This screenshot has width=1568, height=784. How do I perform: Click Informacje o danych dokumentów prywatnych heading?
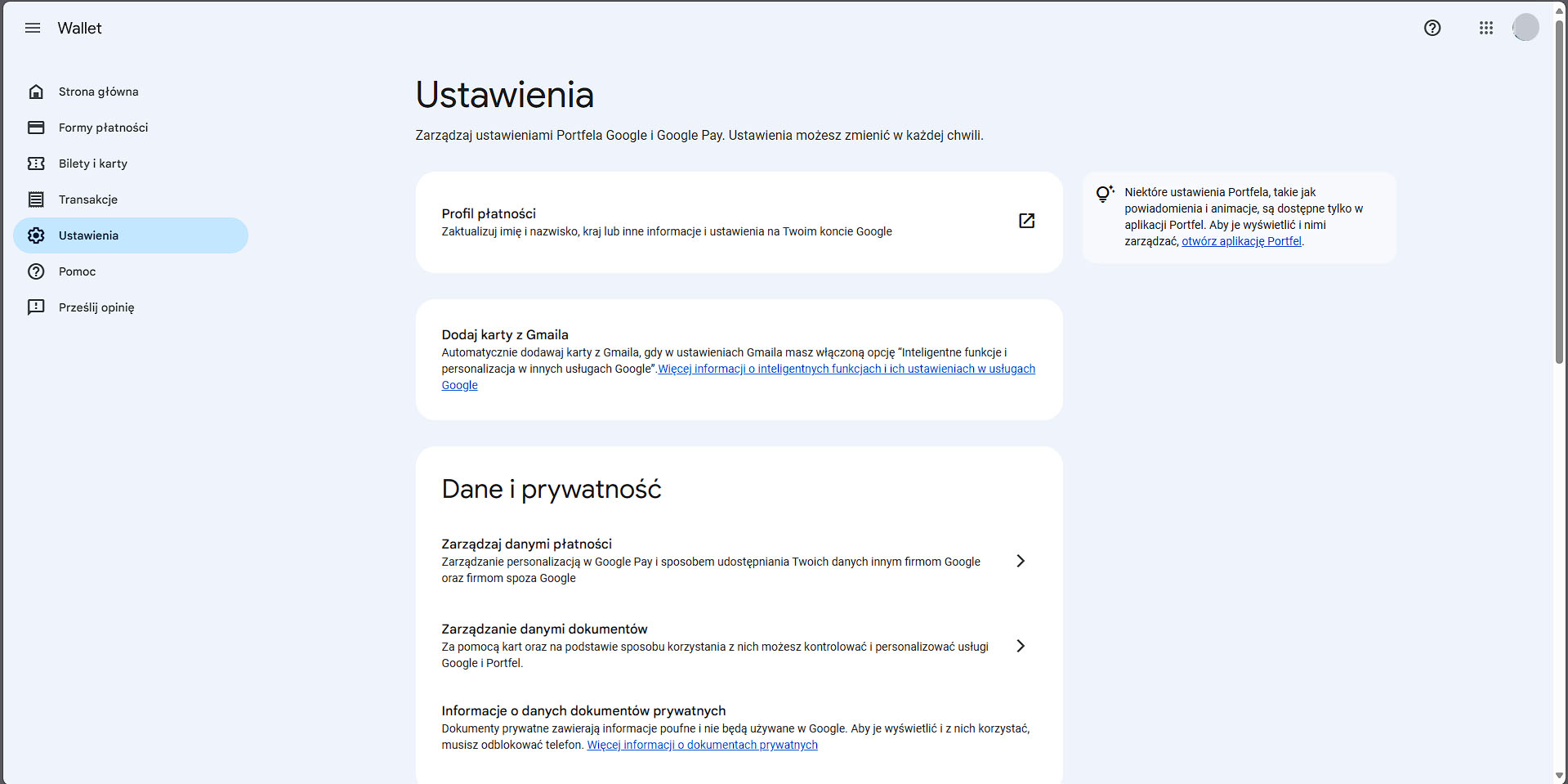[x=583, y=710]
